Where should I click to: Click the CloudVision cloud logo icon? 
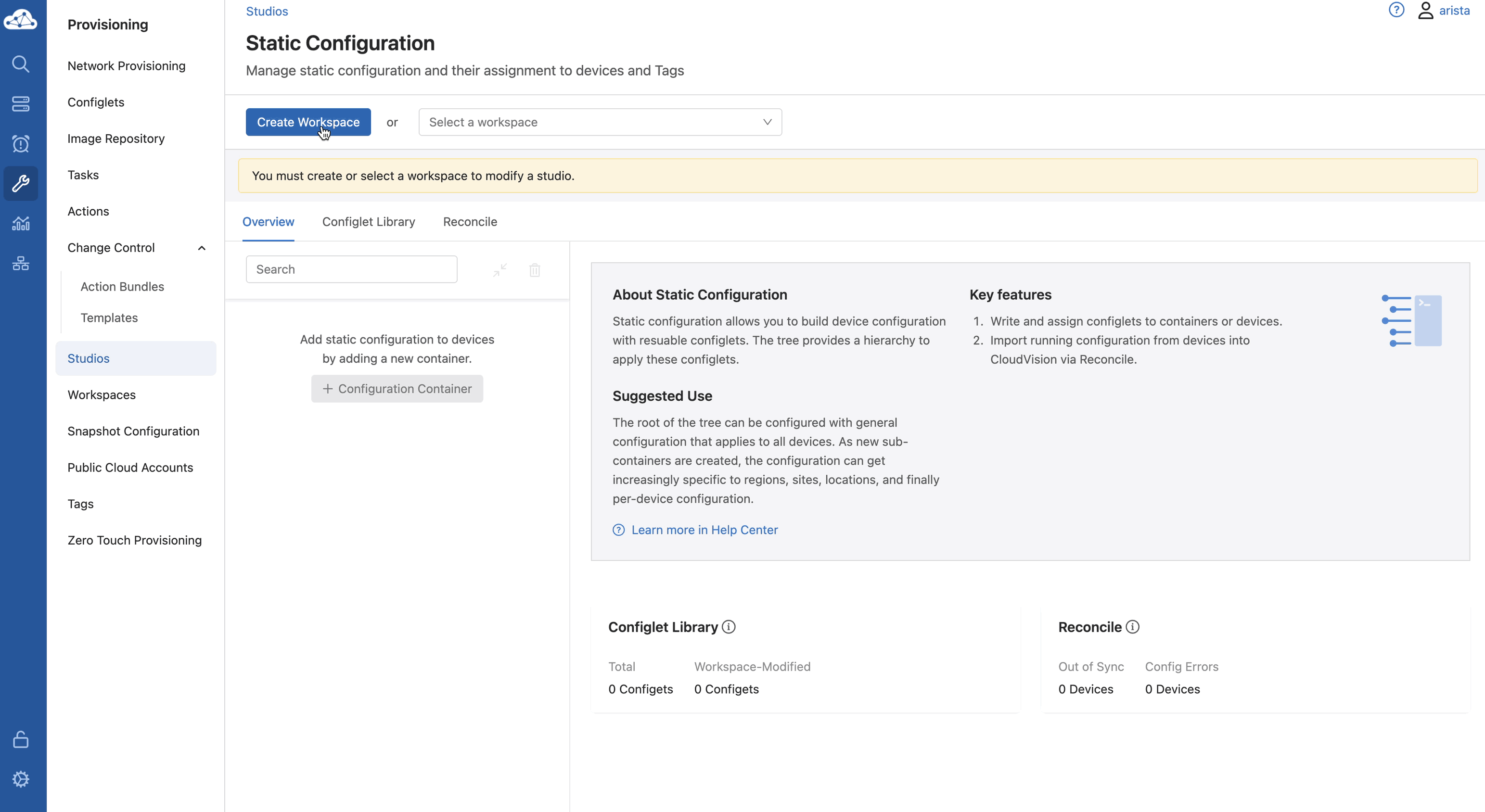(21, 20)
